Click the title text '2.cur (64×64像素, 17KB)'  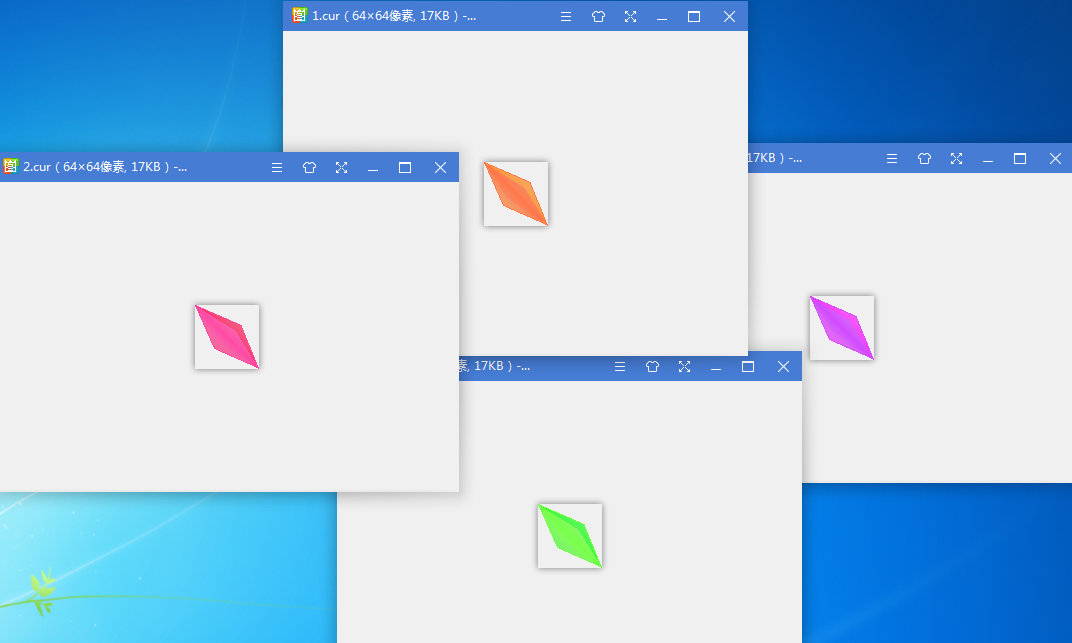pos(96,167)
